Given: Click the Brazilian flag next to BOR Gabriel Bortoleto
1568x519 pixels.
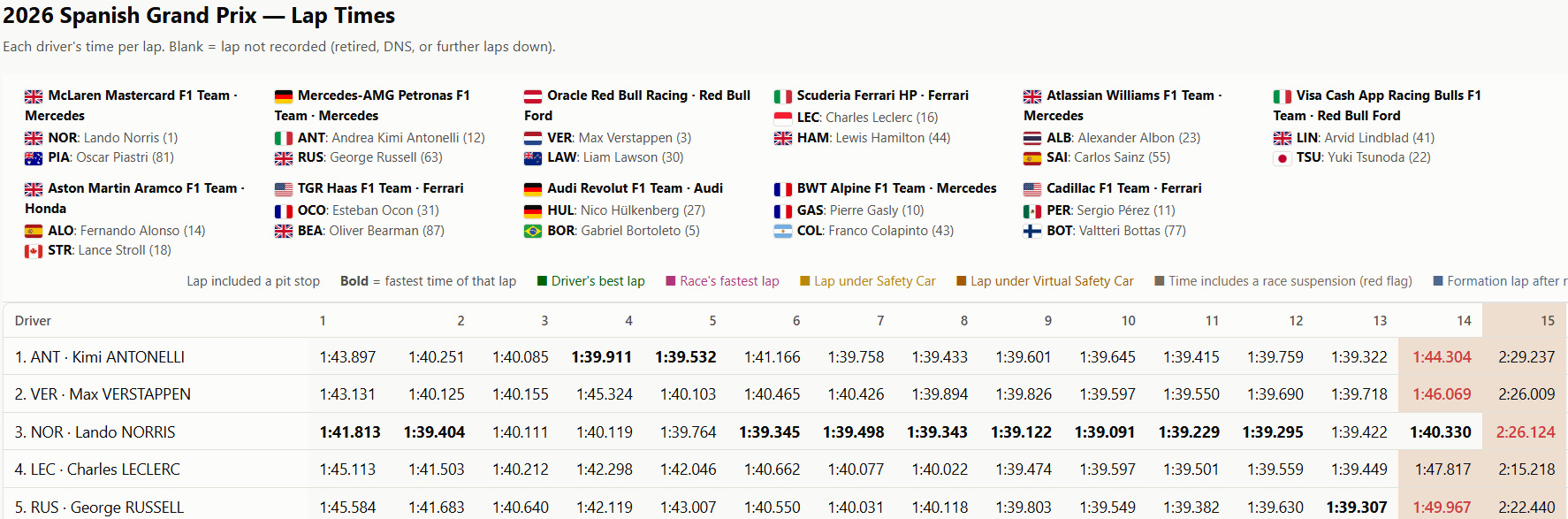Looking at the screenshot, I should tap(533, 232).
